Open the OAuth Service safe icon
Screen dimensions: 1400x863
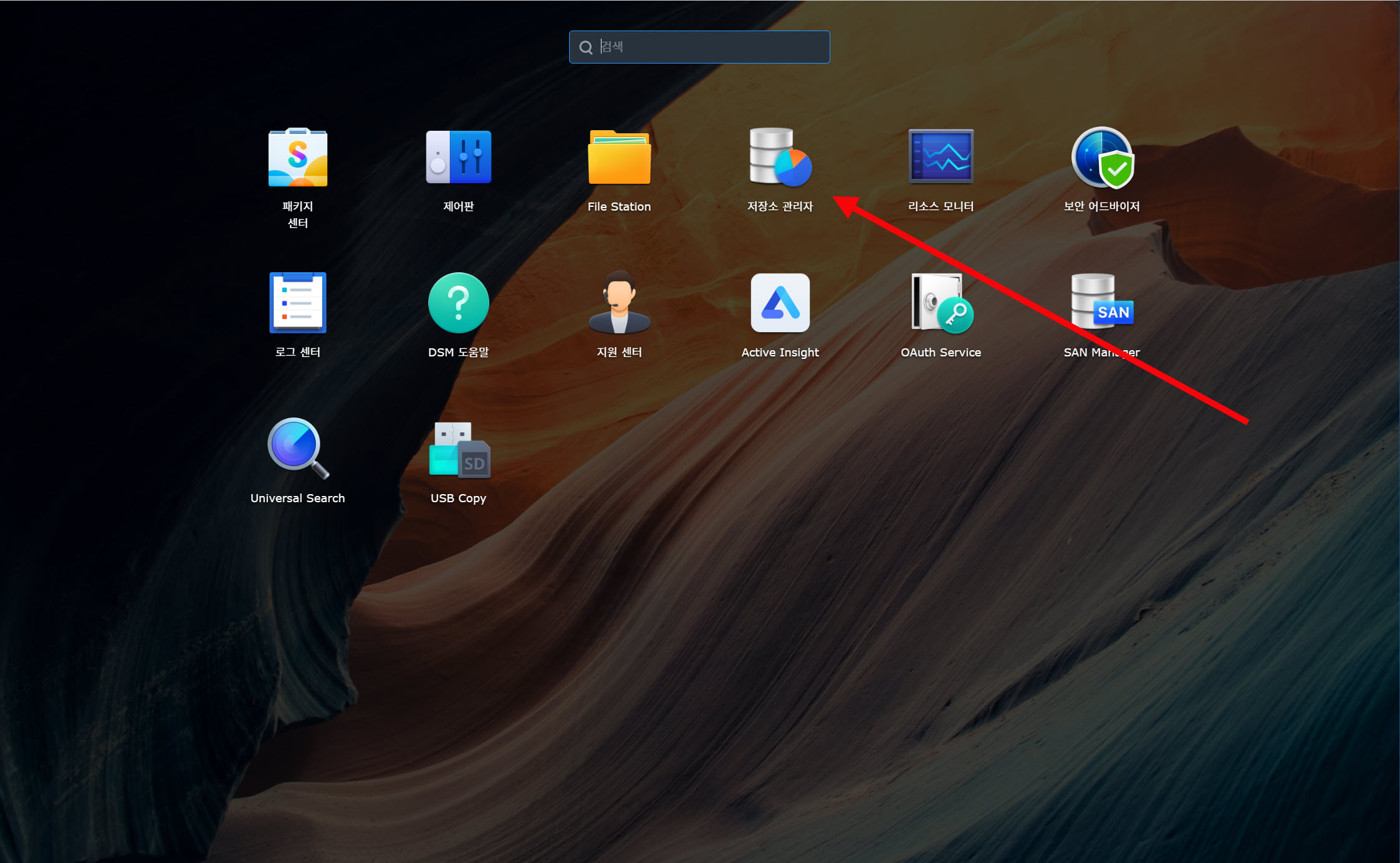941,303
